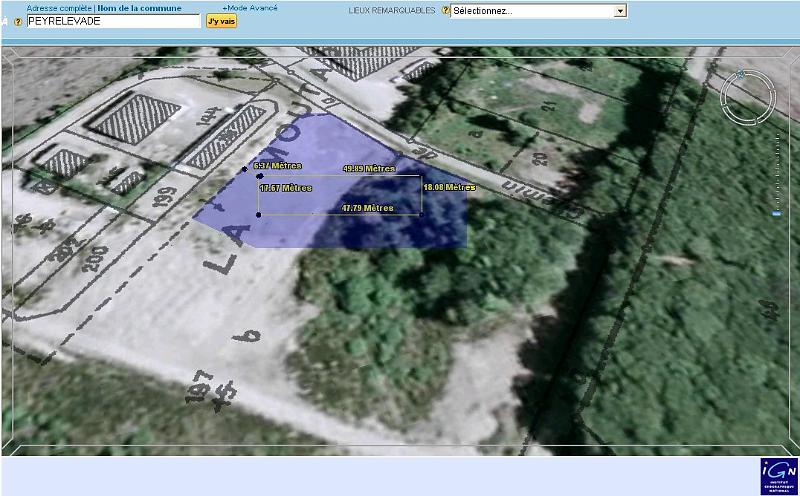Viewport: 800px width, 496px height.
Task: Open the Lieux Remarquables 'Sélectionnez...' dropdown
Action: pyautogui.click(x=538, y=11)
